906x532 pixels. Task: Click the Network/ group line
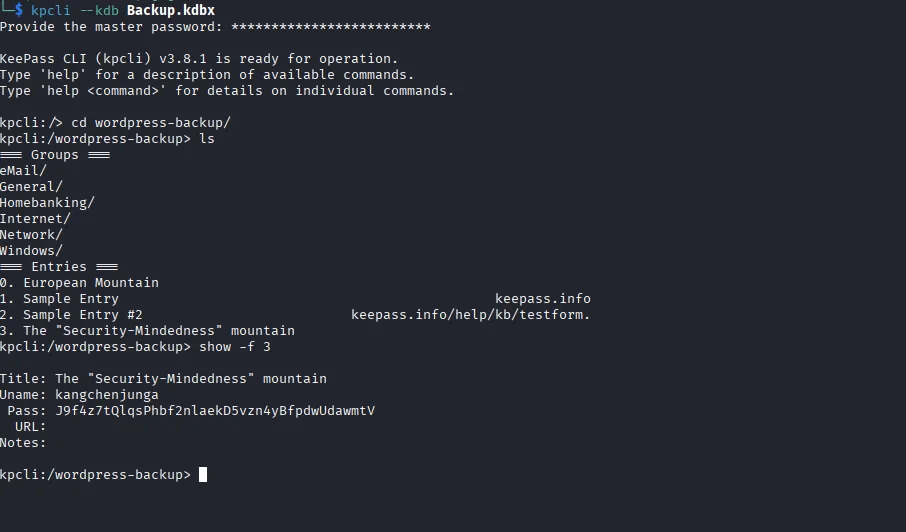click(31, 235)
